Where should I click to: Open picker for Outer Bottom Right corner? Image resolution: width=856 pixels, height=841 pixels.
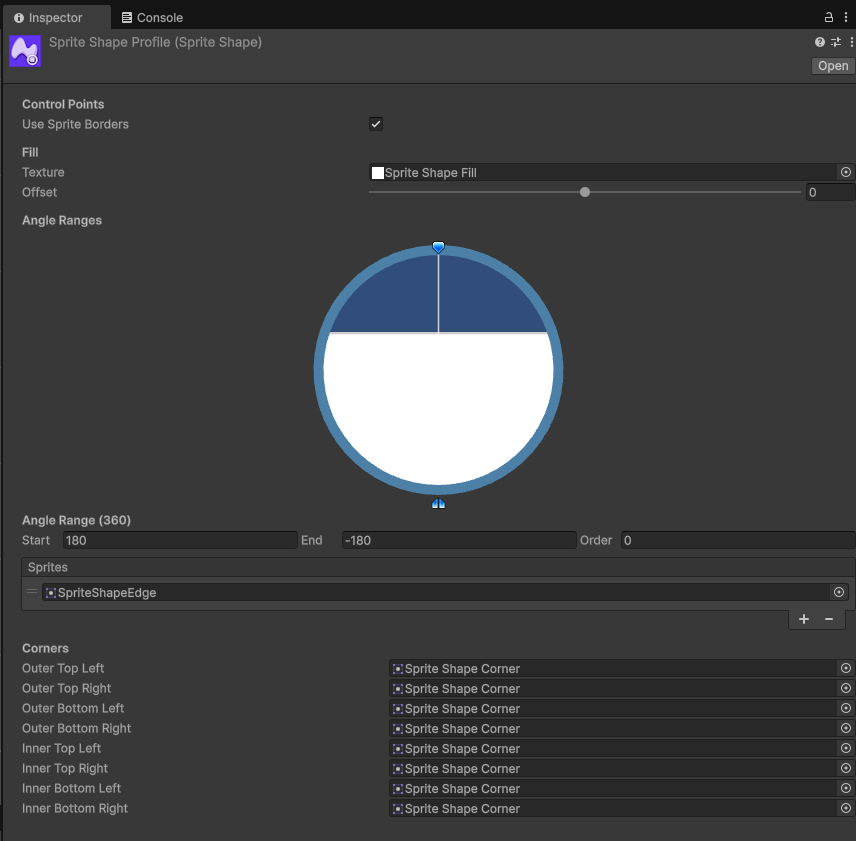coord(846,729)
